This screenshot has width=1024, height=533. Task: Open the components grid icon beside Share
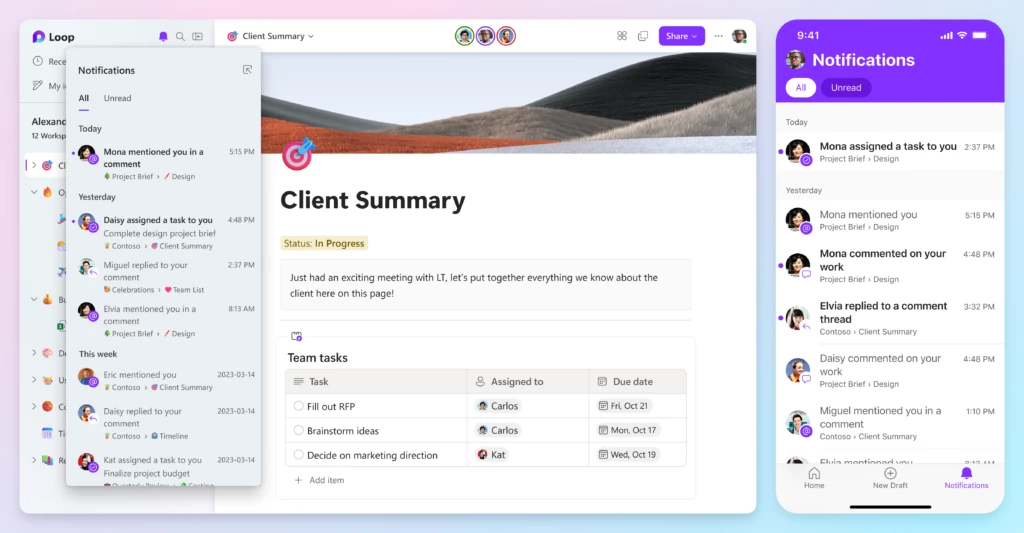(622, 36)
